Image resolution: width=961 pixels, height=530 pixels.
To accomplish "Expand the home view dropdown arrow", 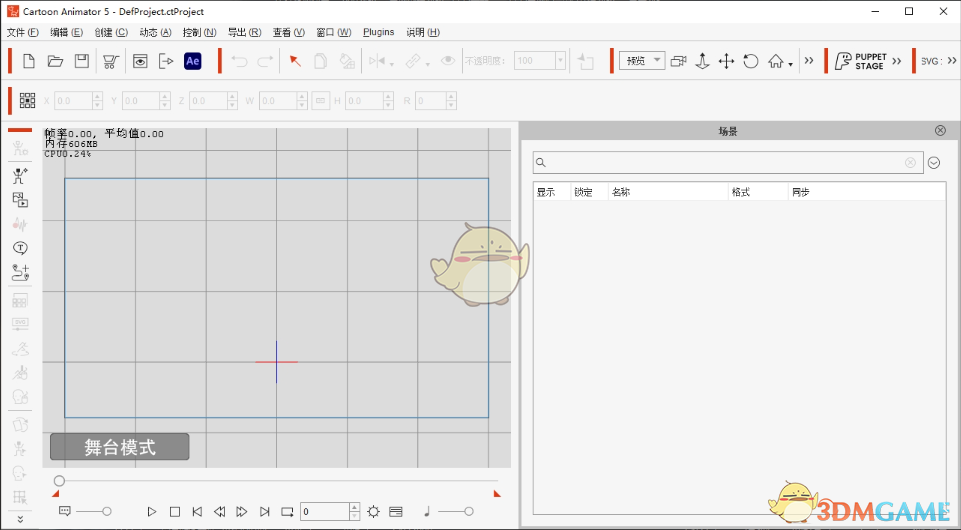I will (x=791, y=64).
